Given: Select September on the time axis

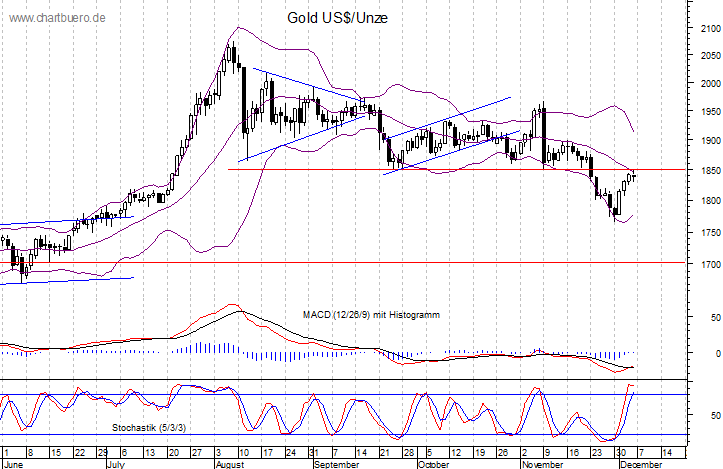Looking at the screenshot, I should [x=338, y=464].
